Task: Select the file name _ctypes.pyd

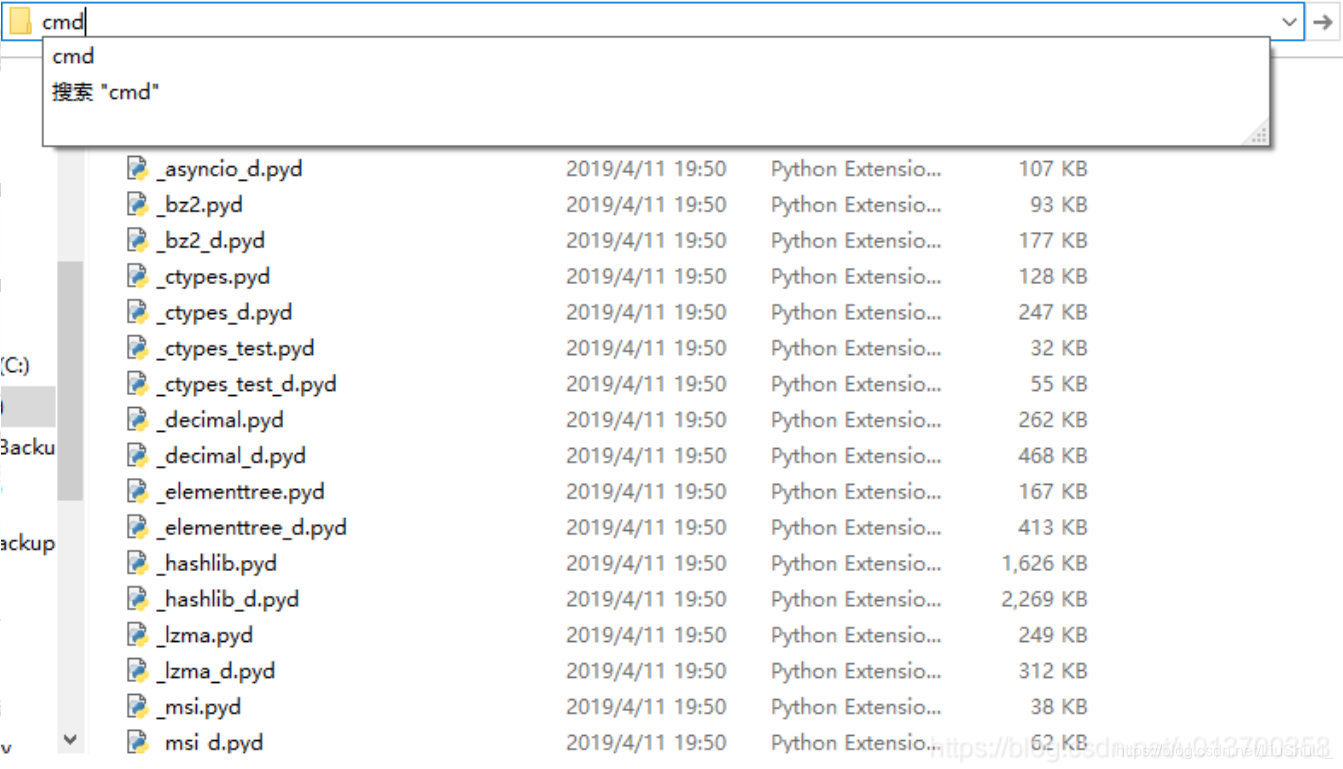Action: (x=214, y=277)
